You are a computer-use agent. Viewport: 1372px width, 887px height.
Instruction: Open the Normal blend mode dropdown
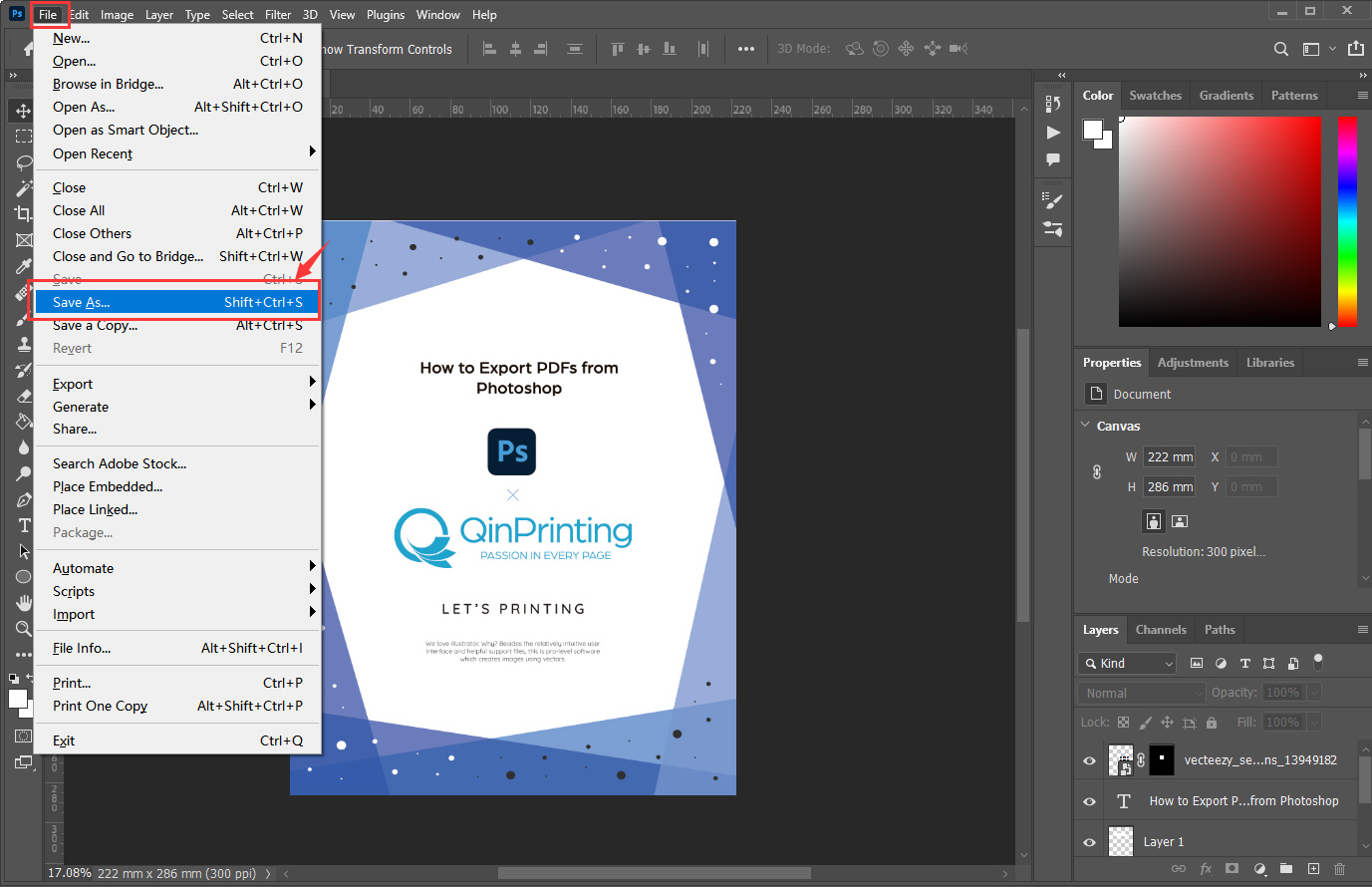pos(1142,693)
